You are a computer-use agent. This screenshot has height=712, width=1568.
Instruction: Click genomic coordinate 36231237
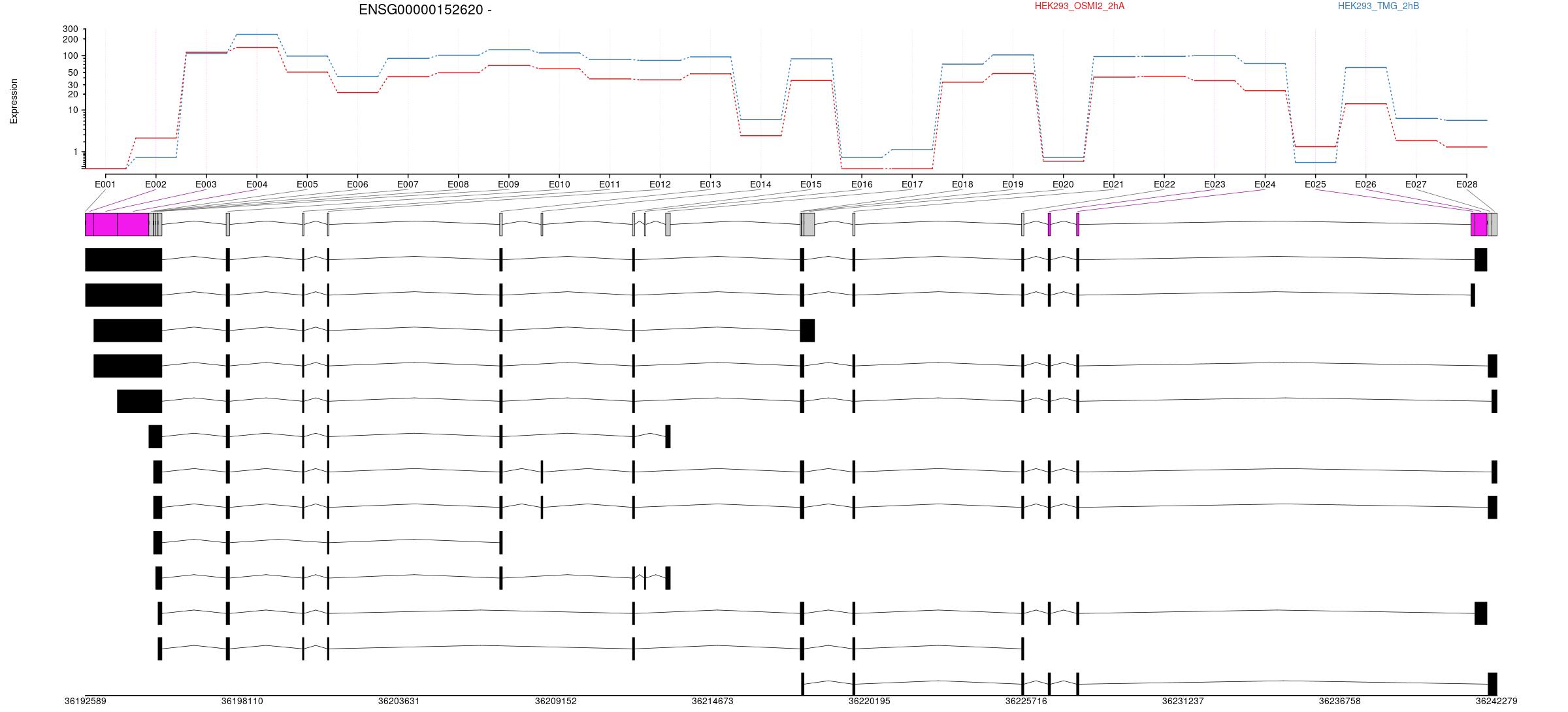1183,701
